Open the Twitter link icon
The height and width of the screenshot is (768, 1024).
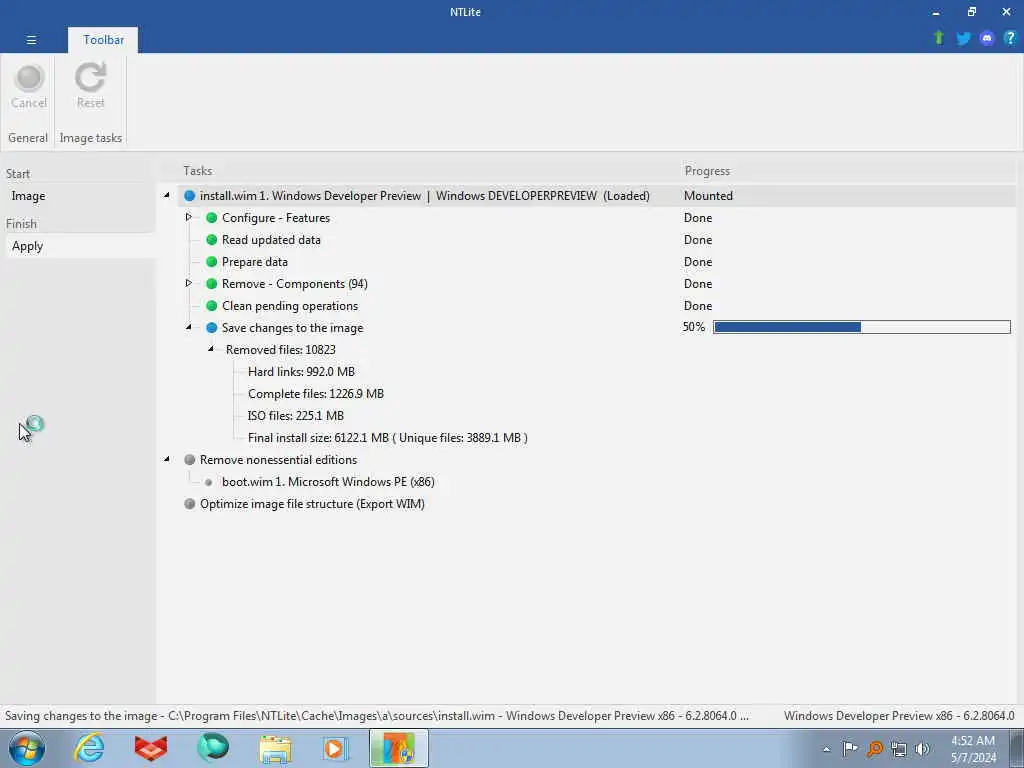coord(963,39)
